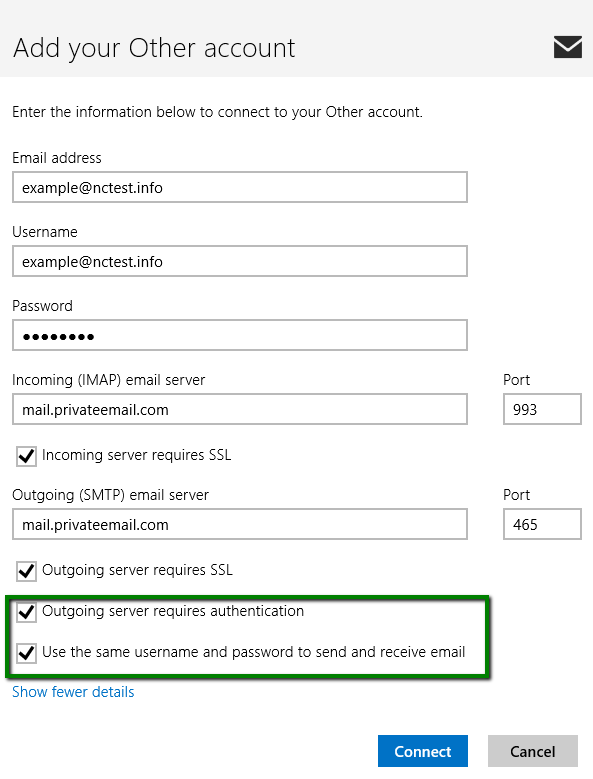Click the mail envelope icon
Image resolution: width=593 pixels, height=779 pixels.
[568, 47]
